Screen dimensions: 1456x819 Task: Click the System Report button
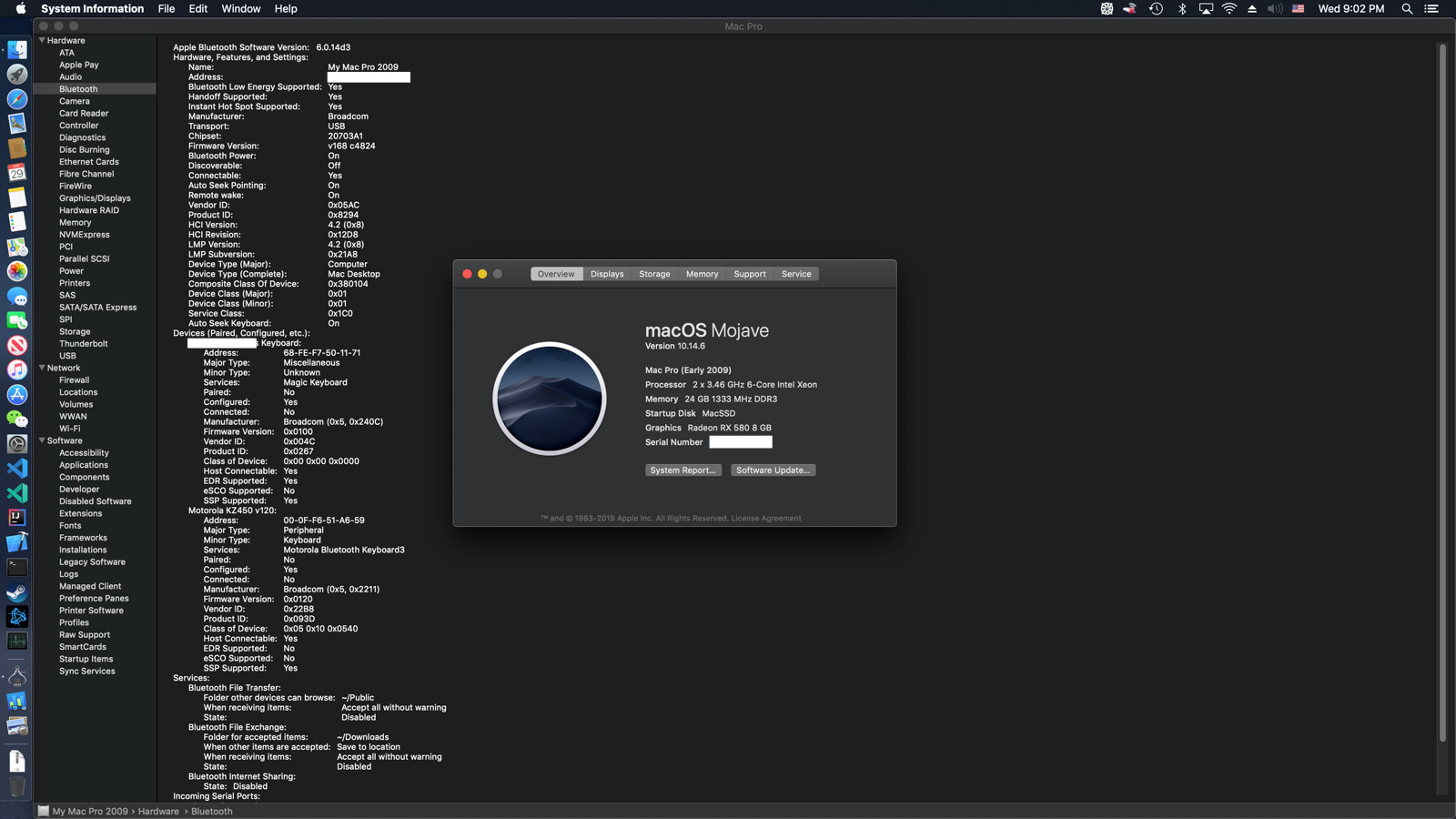click(x=682, y=470)
